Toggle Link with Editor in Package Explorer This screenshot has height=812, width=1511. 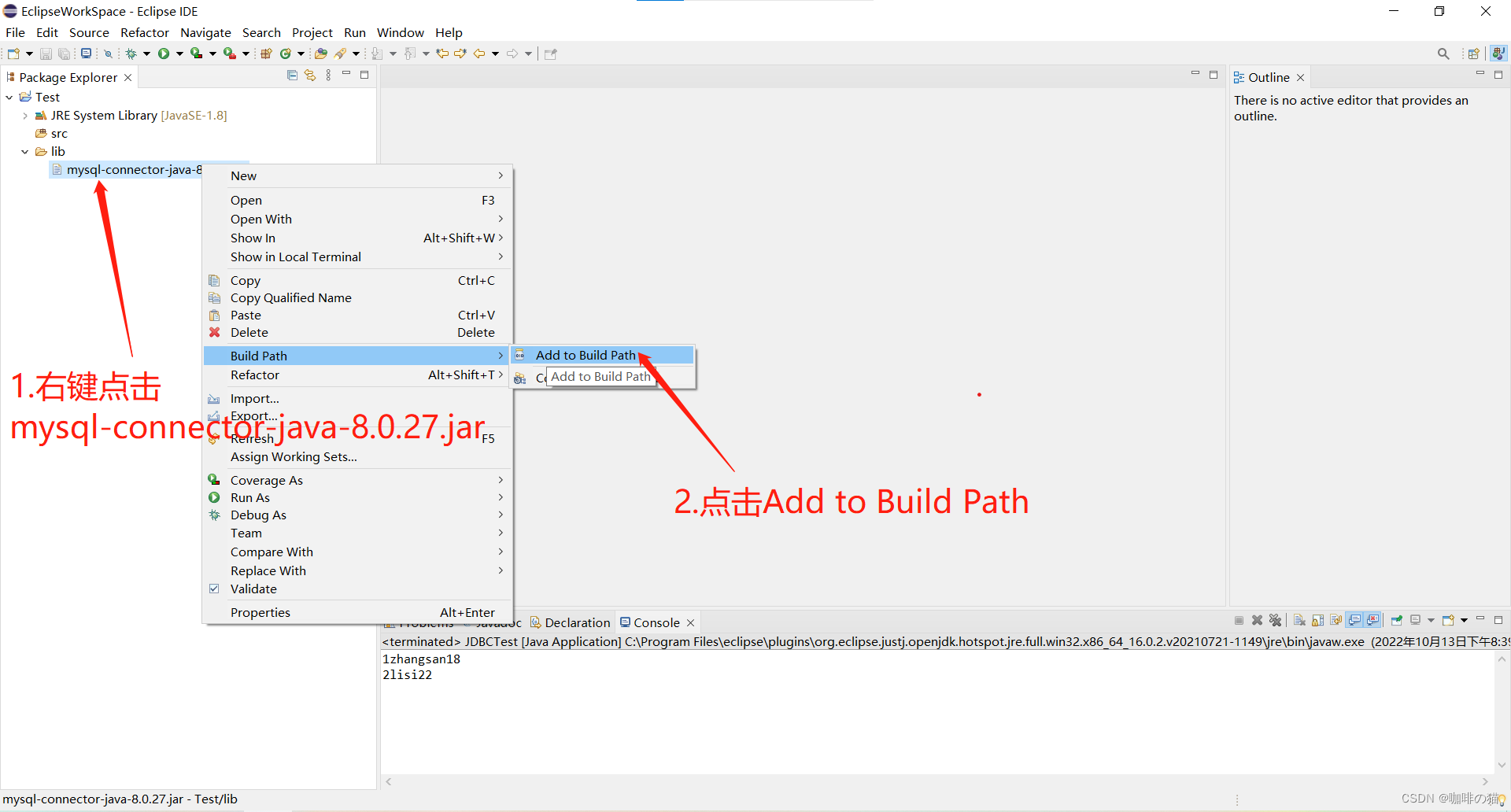309,74
